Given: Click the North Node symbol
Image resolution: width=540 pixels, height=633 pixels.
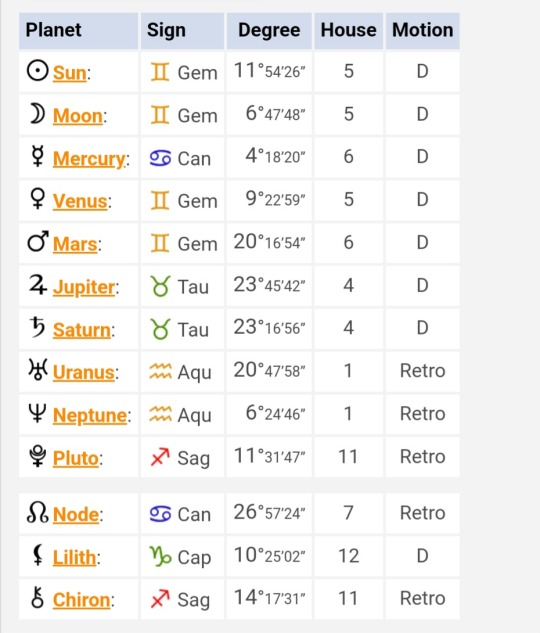Looking at the screenshot, I should coord(38,513).
